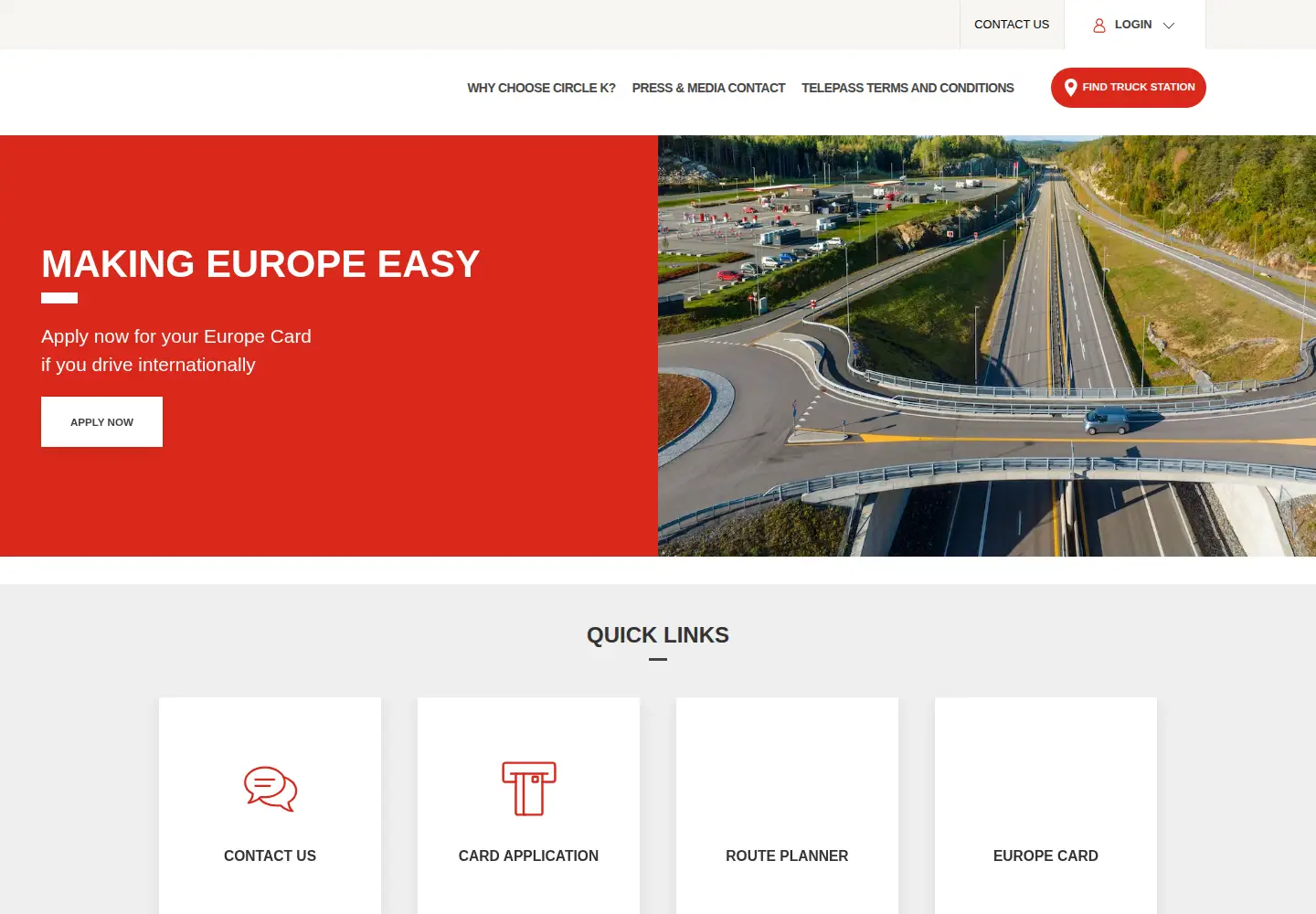
Task: Click the "MAKING EUROPE EASY" headline
Action: [x=260, y=264]
